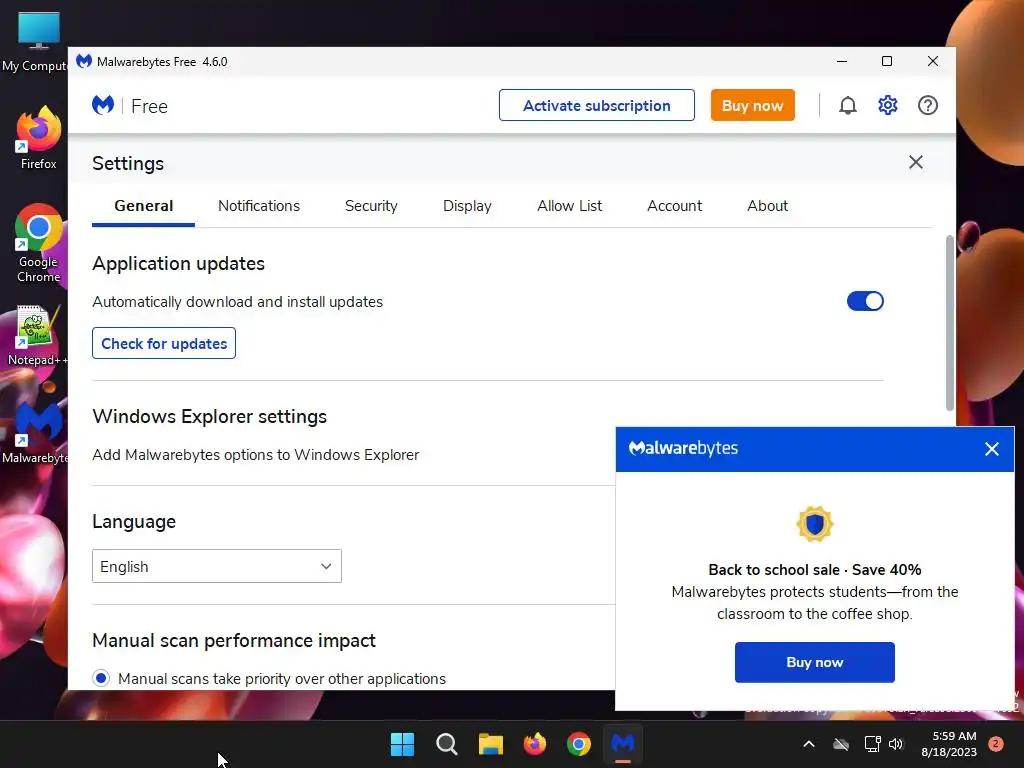Screen dimensions: 1024x768
Task: Open taskbar Search
Action: click(447, 744)
